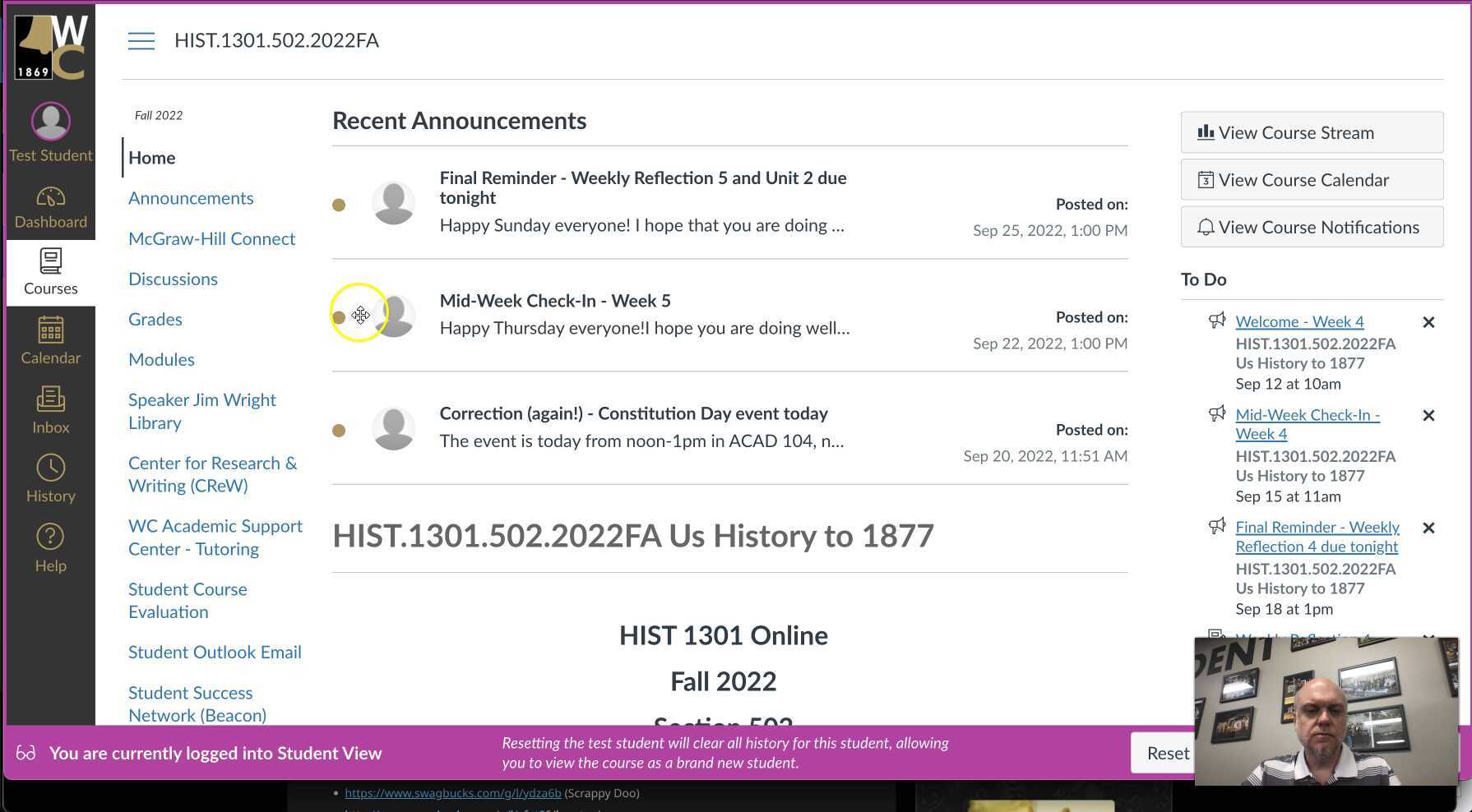Open the Inbox icon
Screen dimensions: 1472x812
pos(50,411)
